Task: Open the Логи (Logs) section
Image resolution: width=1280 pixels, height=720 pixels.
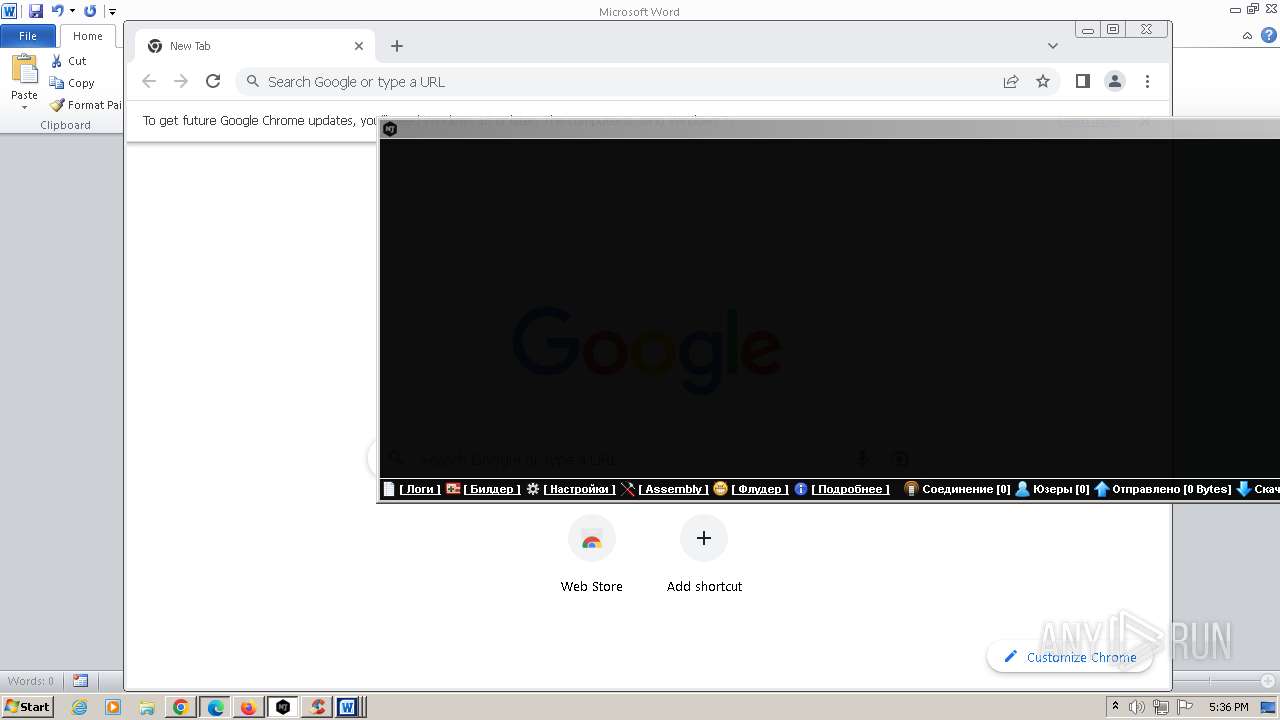Action: click(x=420, y=489)
